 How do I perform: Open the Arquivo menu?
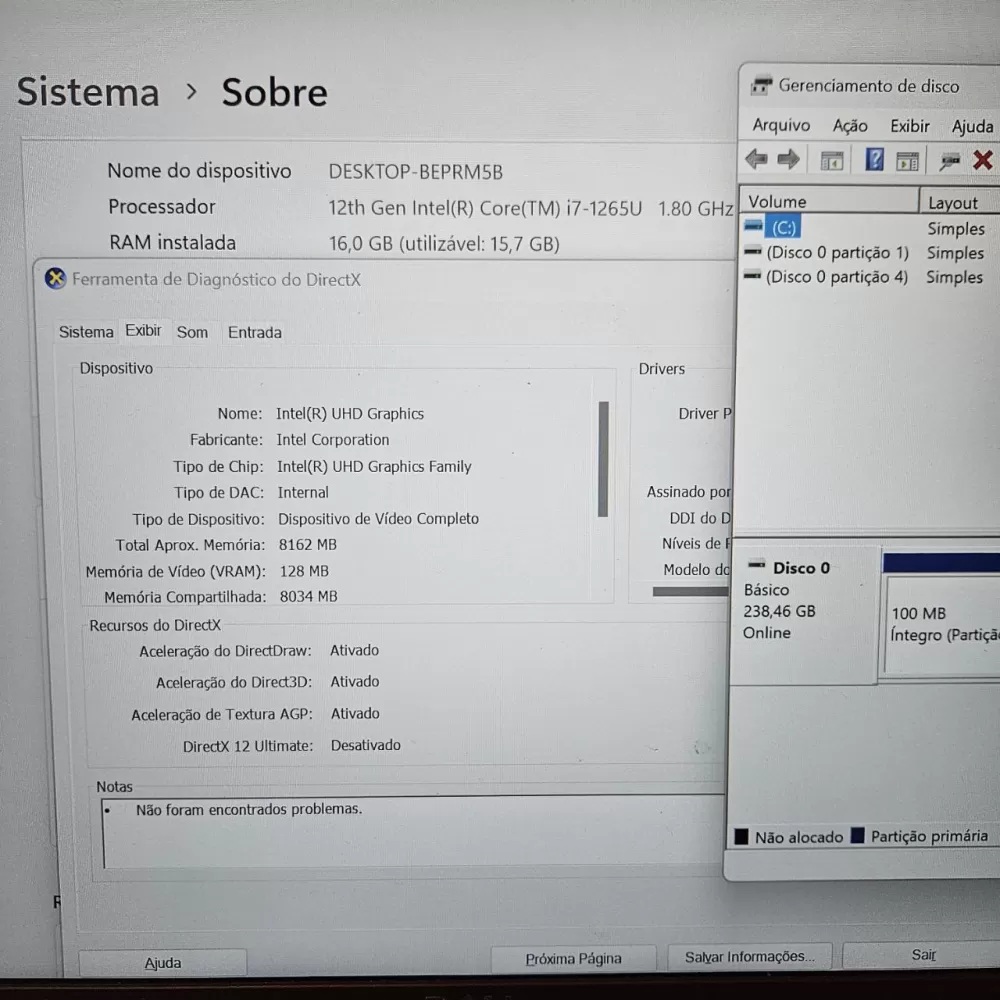(781, 126)
